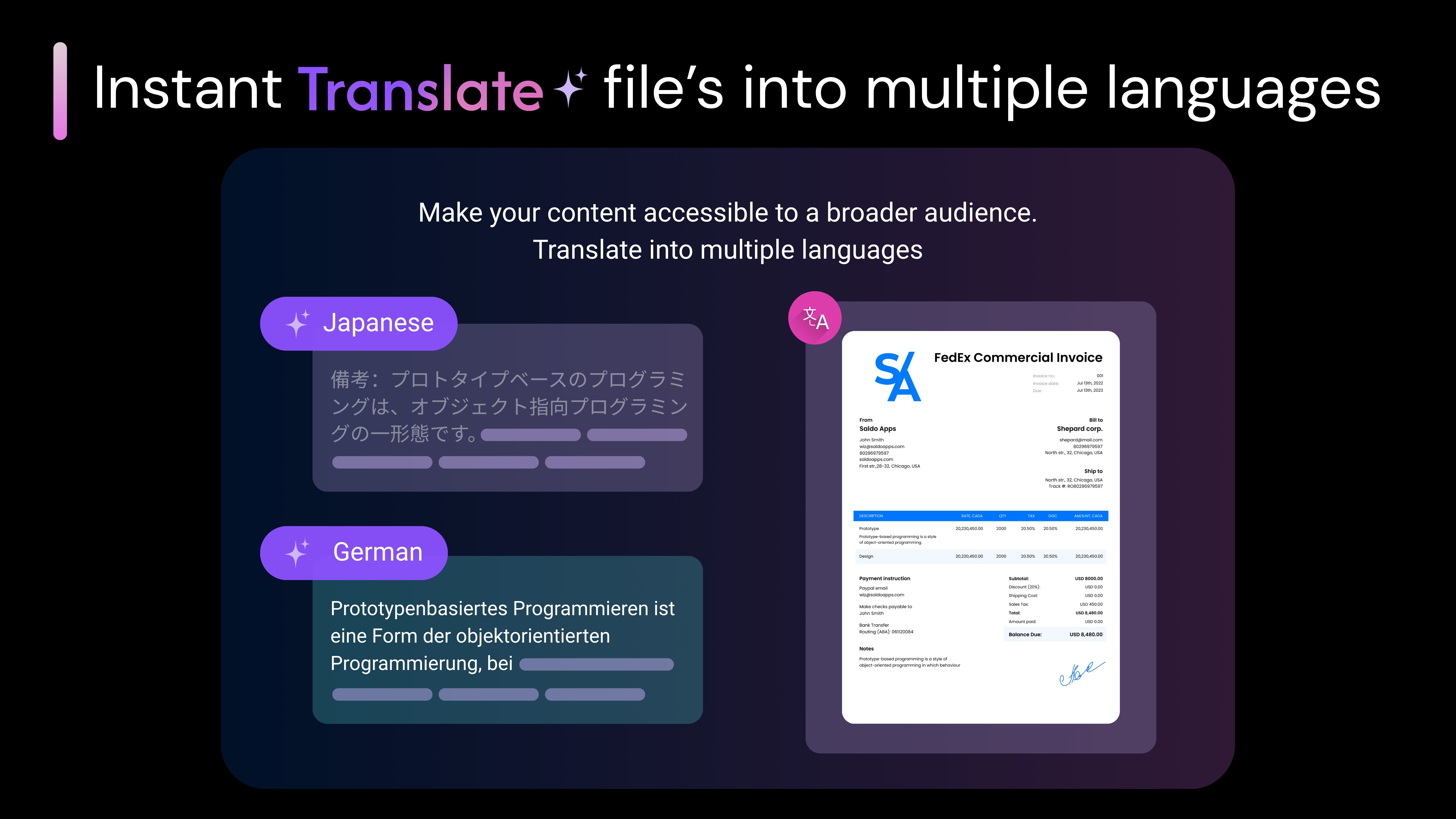Click the Design row in invoice table

tap(980, 556)
